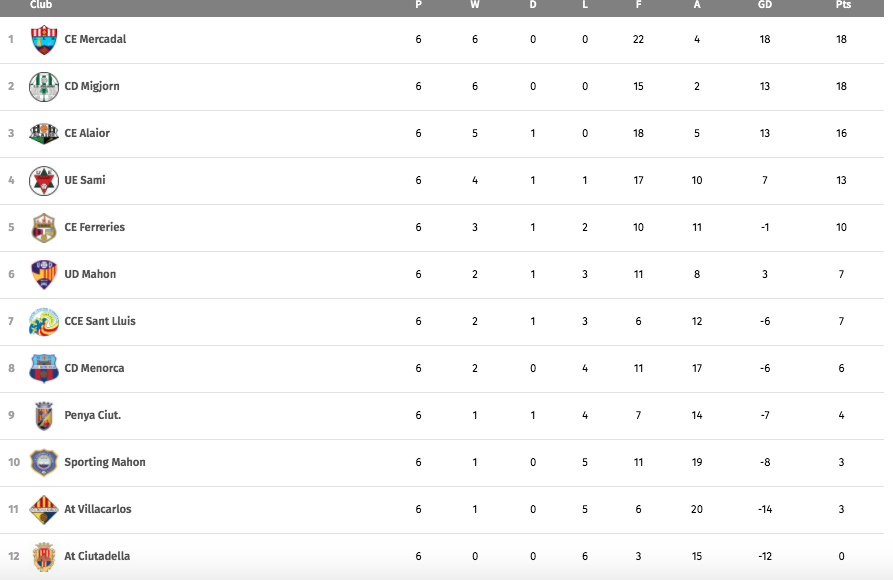Click the UD Mahon shield badge

[44, 275]
